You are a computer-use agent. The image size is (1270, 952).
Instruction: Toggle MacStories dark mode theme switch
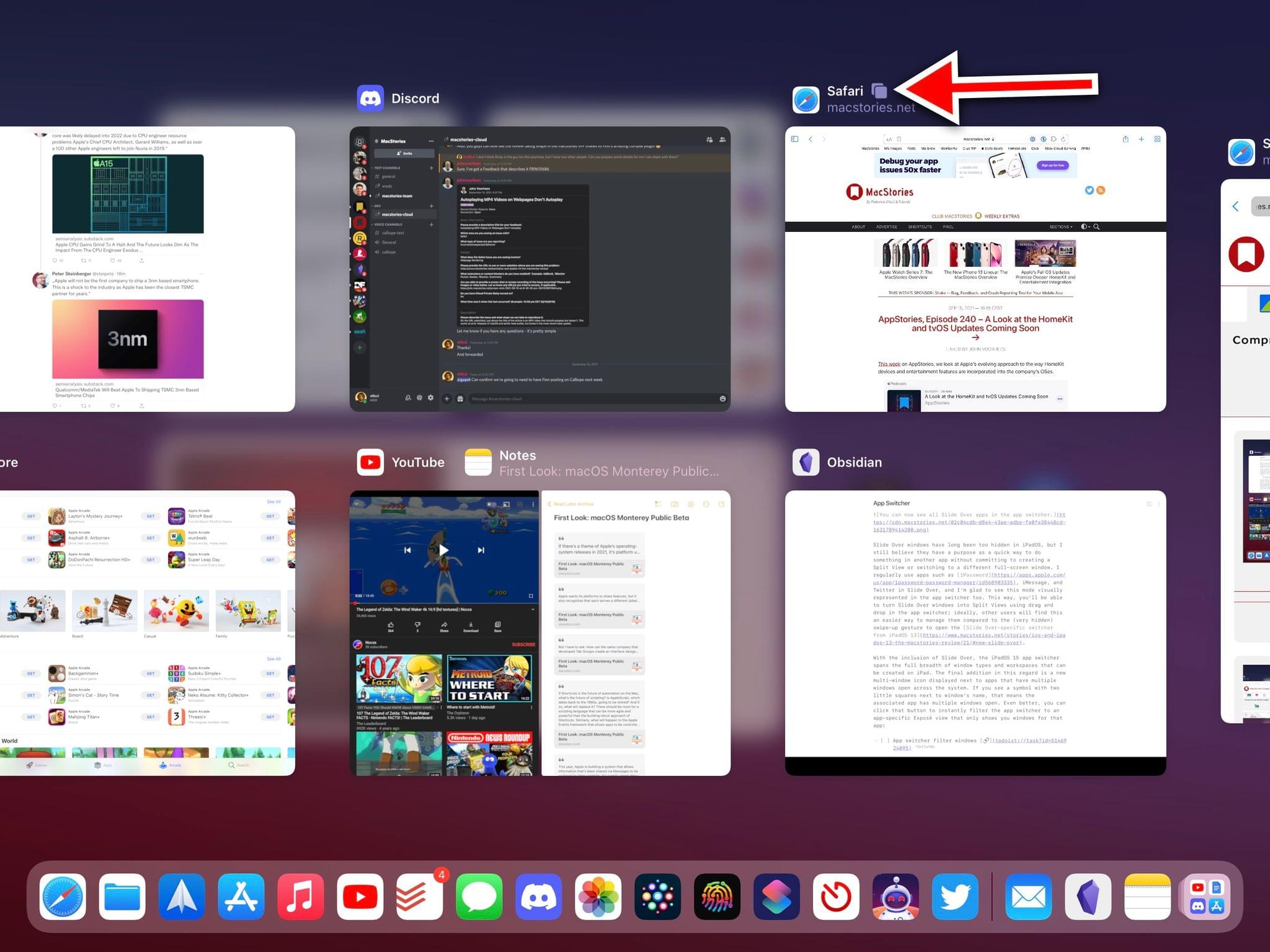point(1085,227)
